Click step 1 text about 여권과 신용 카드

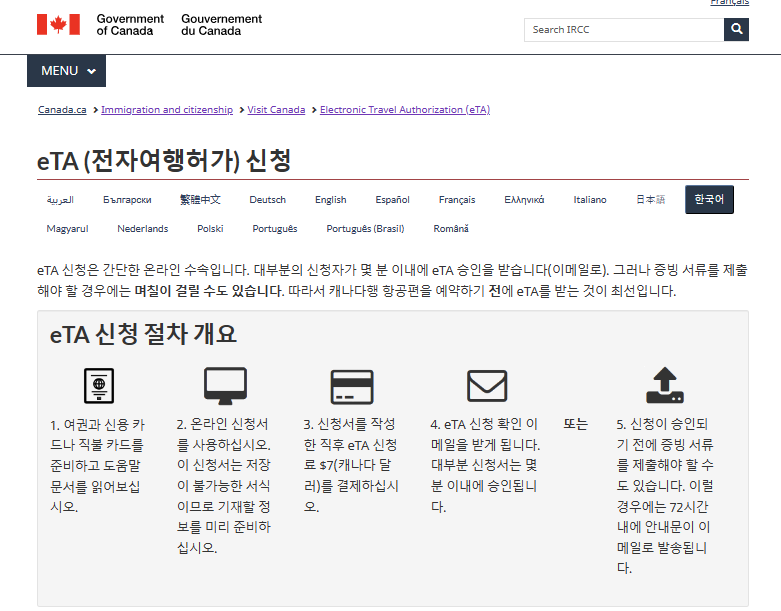98,466
